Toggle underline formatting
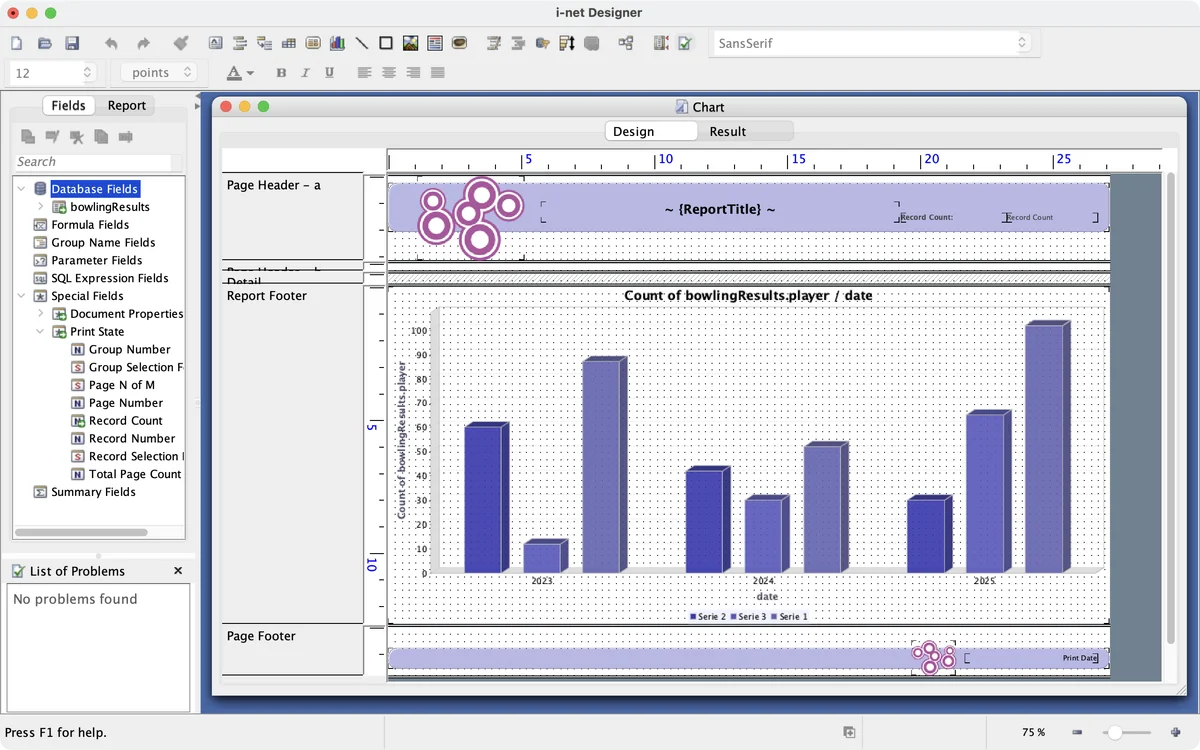Viewport: 1200px width, 750px height. tap(329, 73)
